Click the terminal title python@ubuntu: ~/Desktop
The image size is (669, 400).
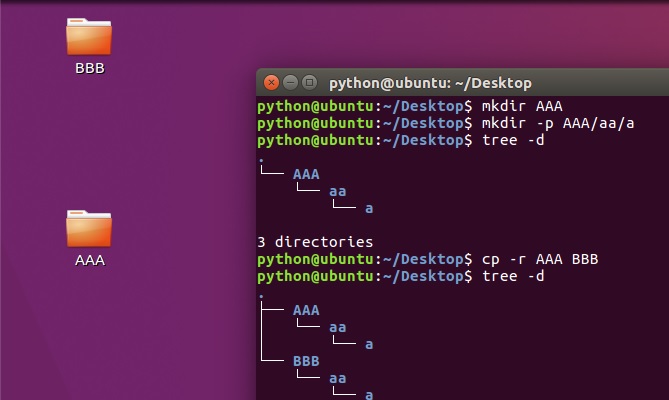tap(430, 83)
